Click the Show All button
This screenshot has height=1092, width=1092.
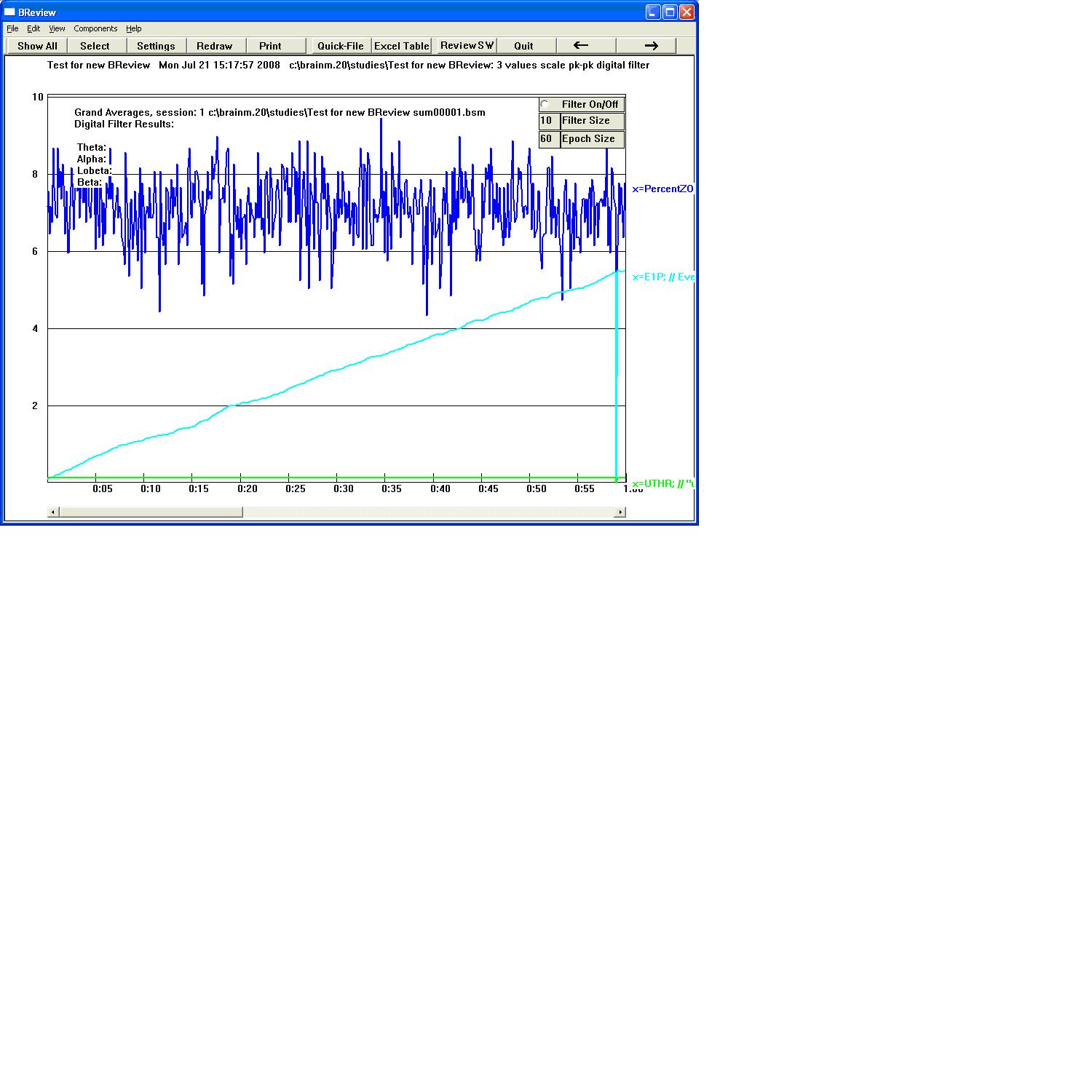[37, 46]
